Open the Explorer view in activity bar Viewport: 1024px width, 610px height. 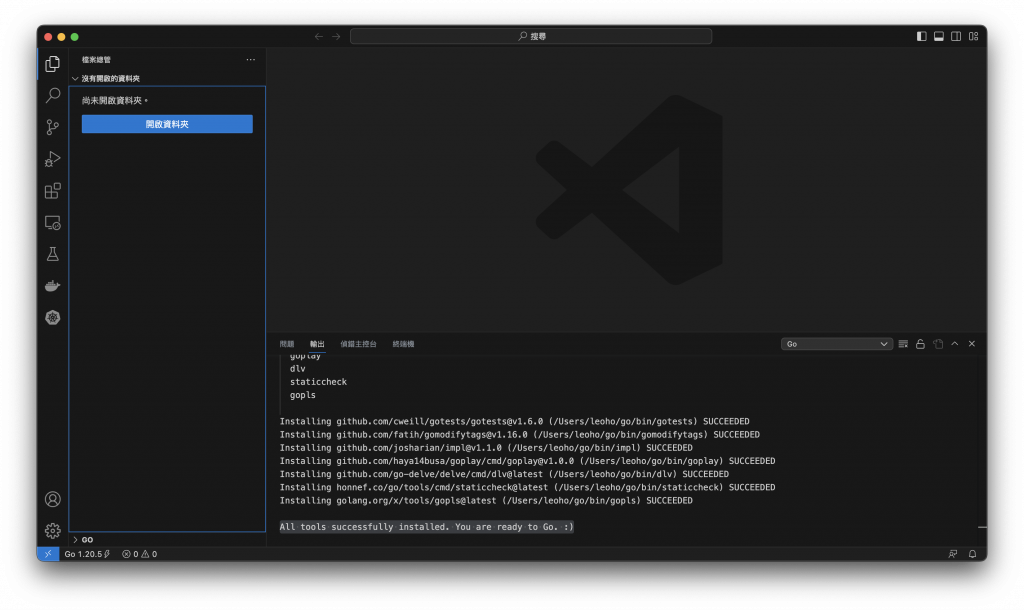click(x=53, y=63)
